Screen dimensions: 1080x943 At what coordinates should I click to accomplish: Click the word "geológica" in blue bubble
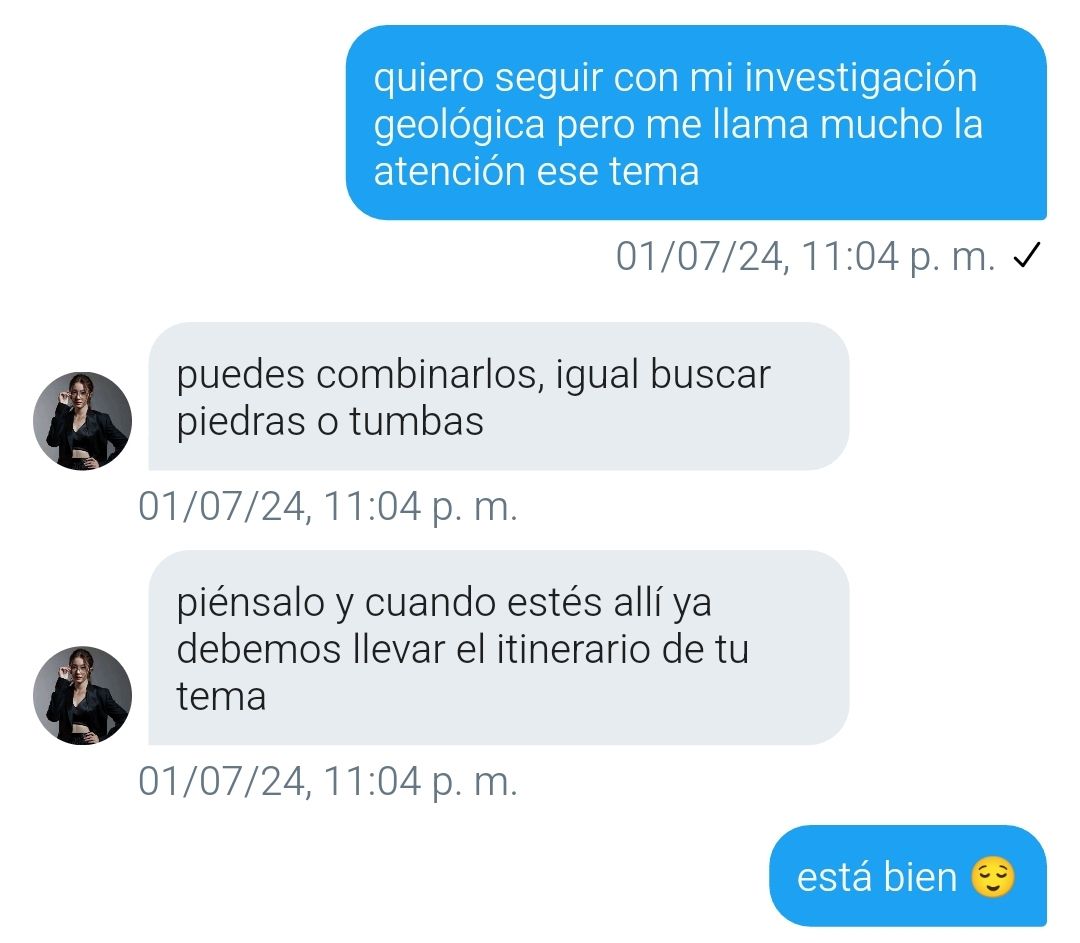[x=459, y=126]
